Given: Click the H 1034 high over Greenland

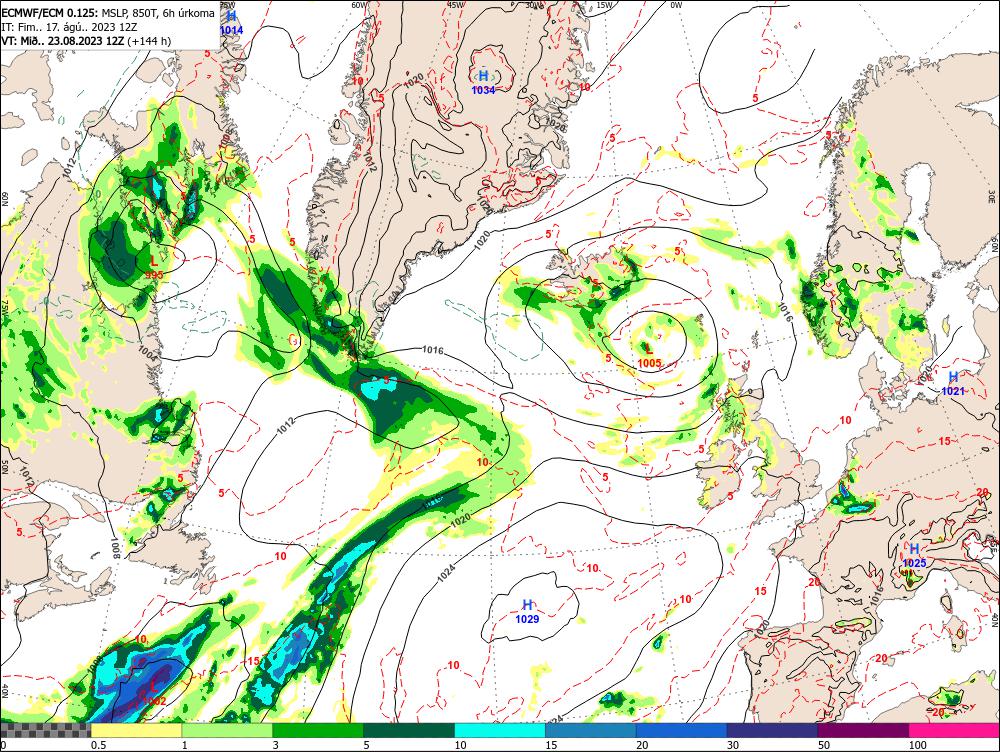Looking at the screenshot, I should (483, 82).
